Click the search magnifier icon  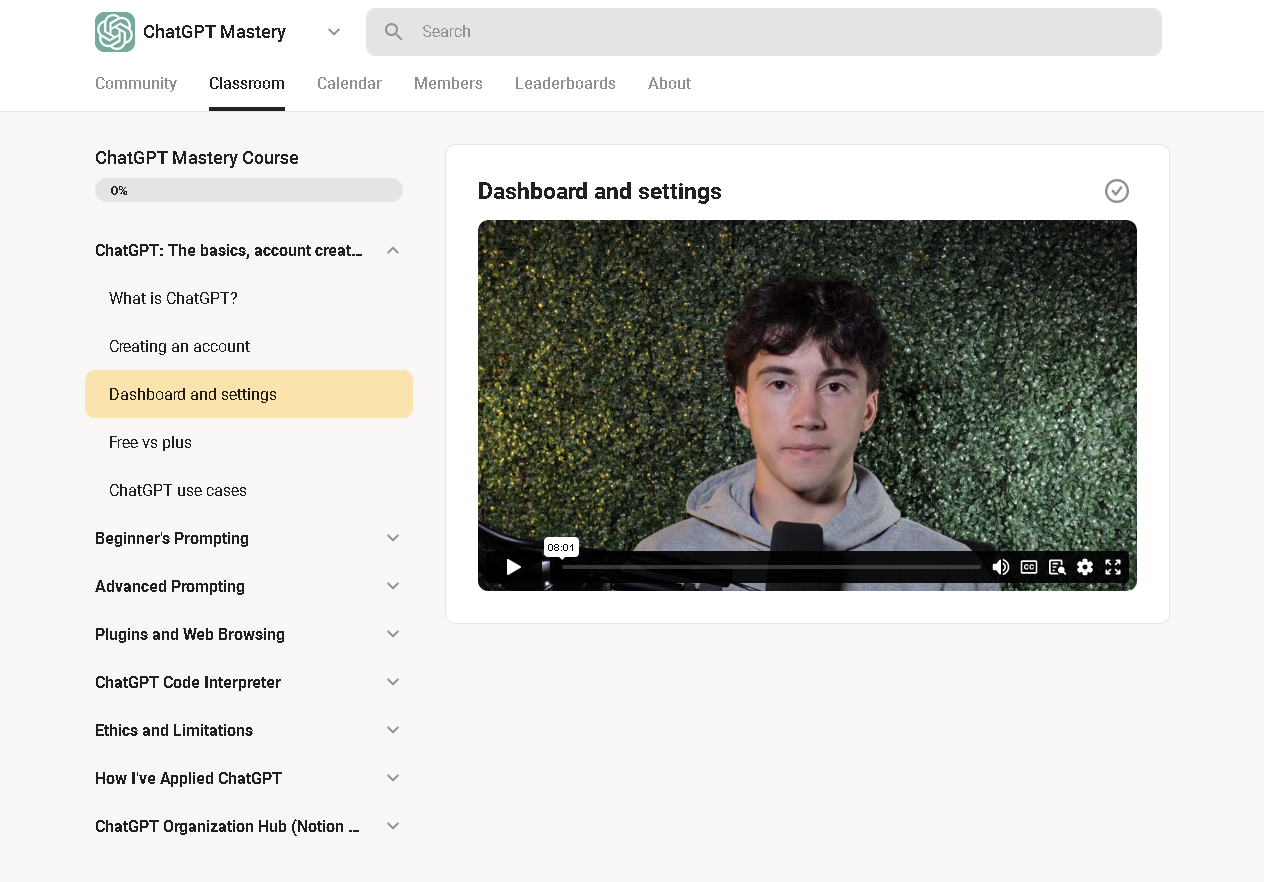[394, 32]
